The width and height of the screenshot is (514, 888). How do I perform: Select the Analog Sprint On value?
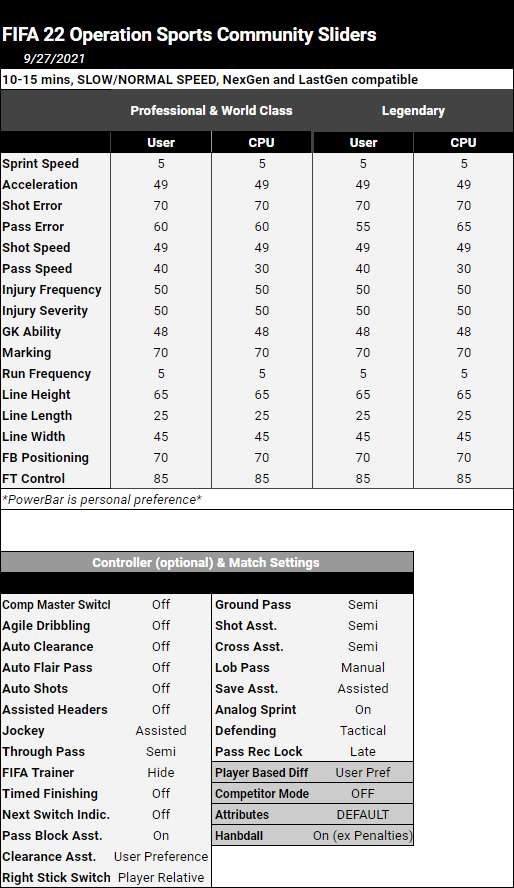pyautogui.click(x=363, y=709)
